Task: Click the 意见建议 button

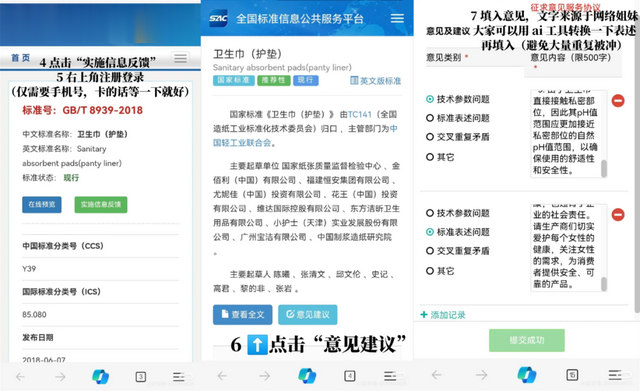Action: pos(308,315)
